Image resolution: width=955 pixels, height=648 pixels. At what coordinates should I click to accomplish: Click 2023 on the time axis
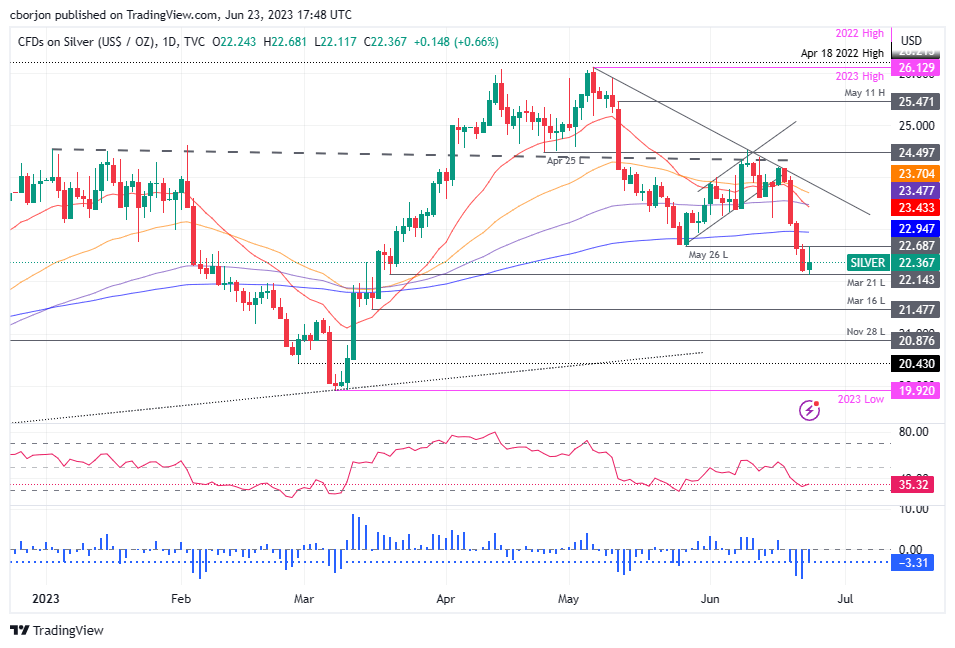[44, 598]
